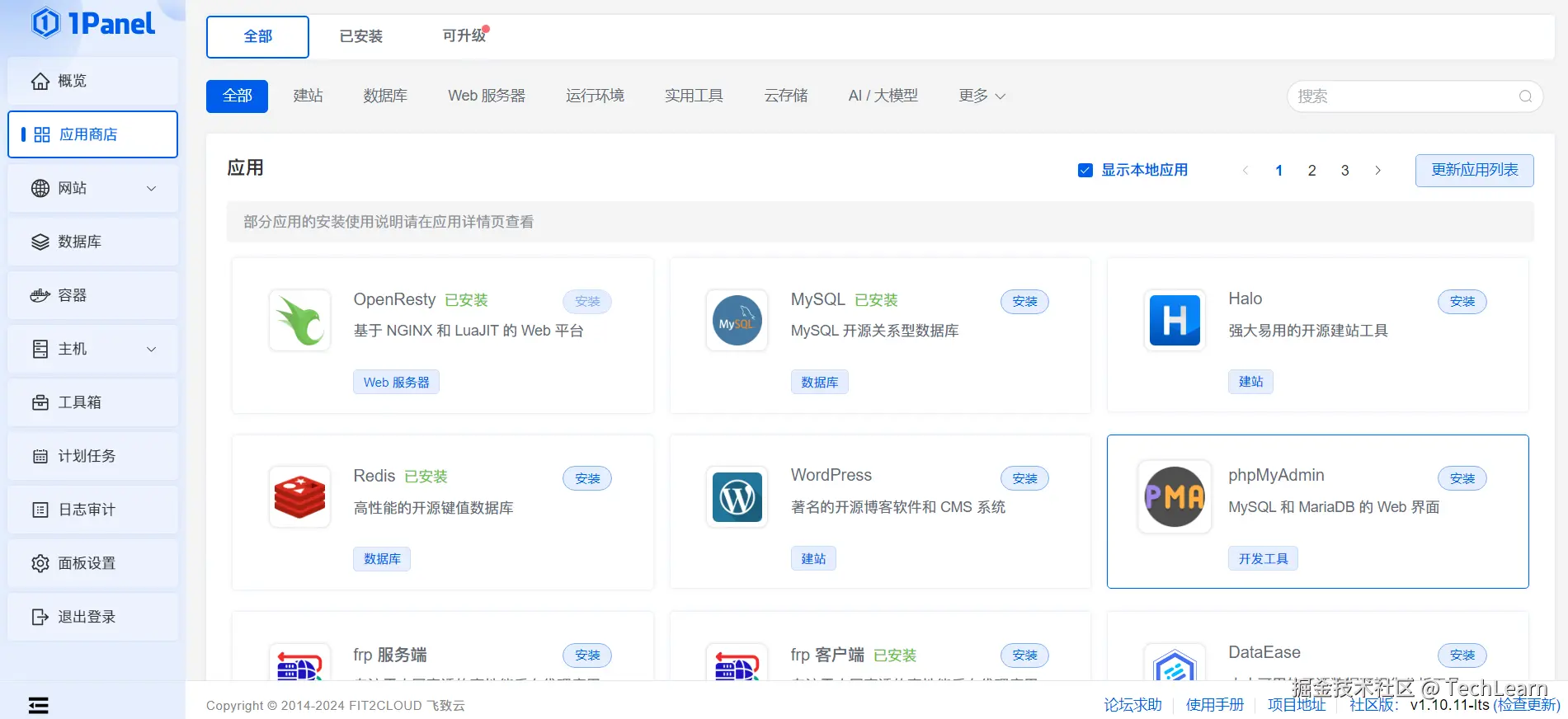Viewport: 1568px width, 719px height.
Task: Open the 论坛求助 footer link
Action: (1132, 705)
